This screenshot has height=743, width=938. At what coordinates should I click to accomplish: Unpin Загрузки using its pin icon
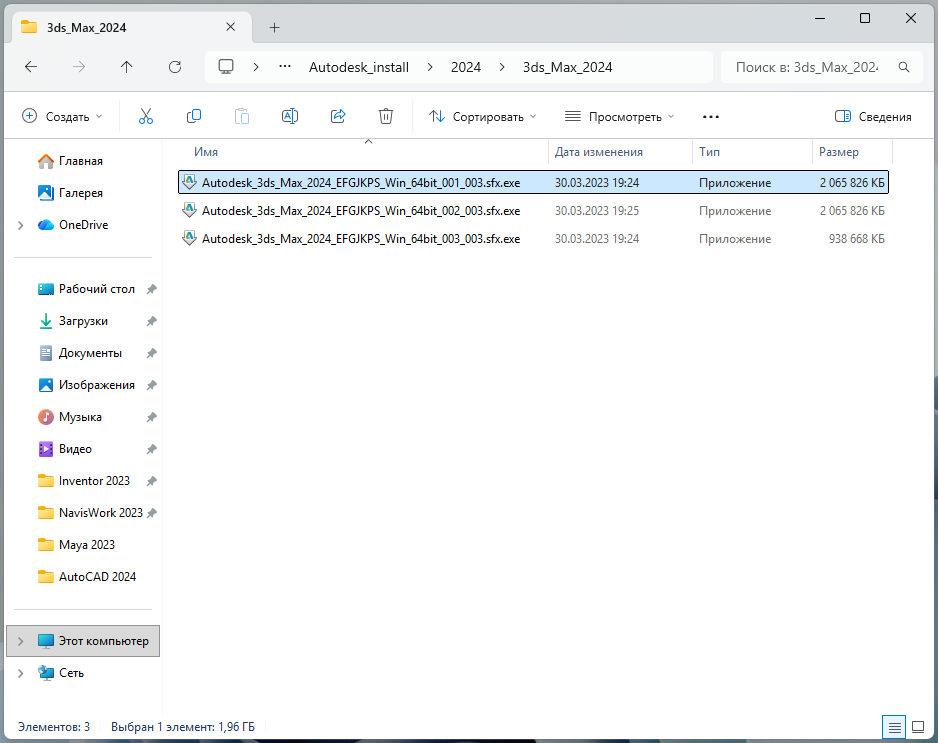(152, 321)
